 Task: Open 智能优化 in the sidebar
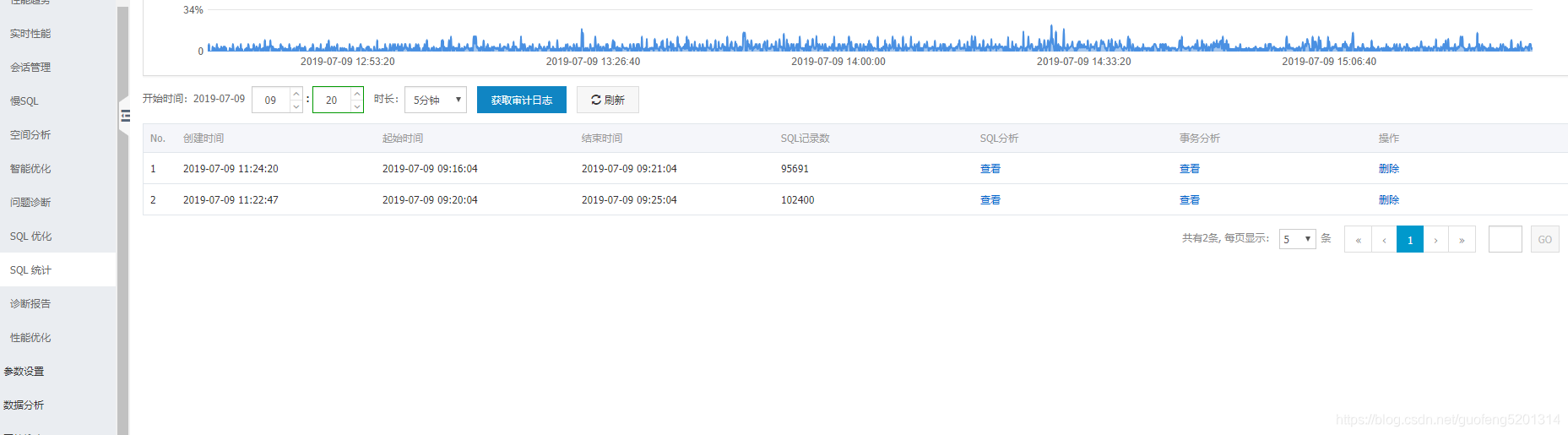[30, 169]
